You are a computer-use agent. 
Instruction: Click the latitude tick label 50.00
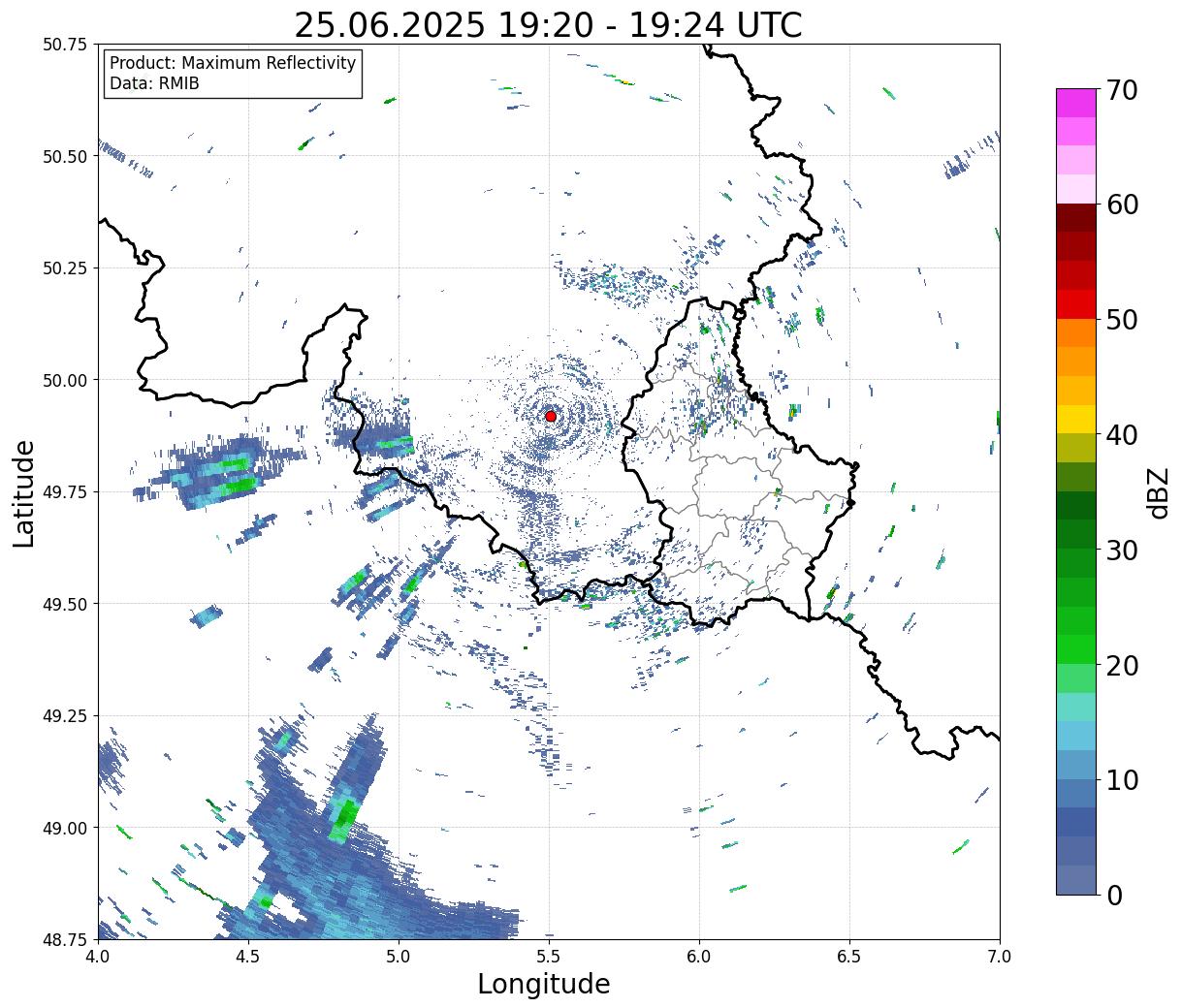click(x=65, y=380)
